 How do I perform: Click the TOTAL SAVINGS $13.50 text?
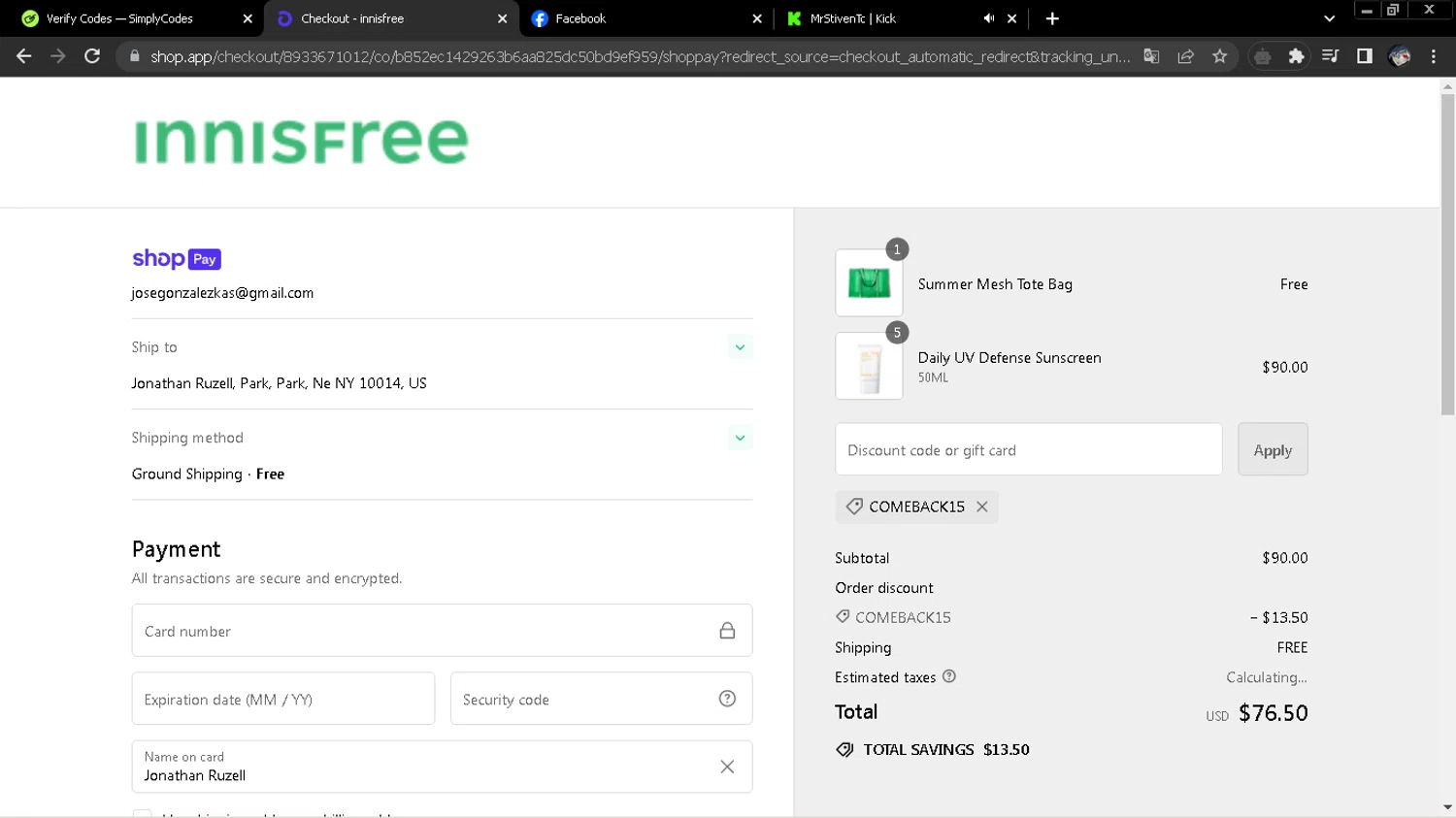click(946, 749)
